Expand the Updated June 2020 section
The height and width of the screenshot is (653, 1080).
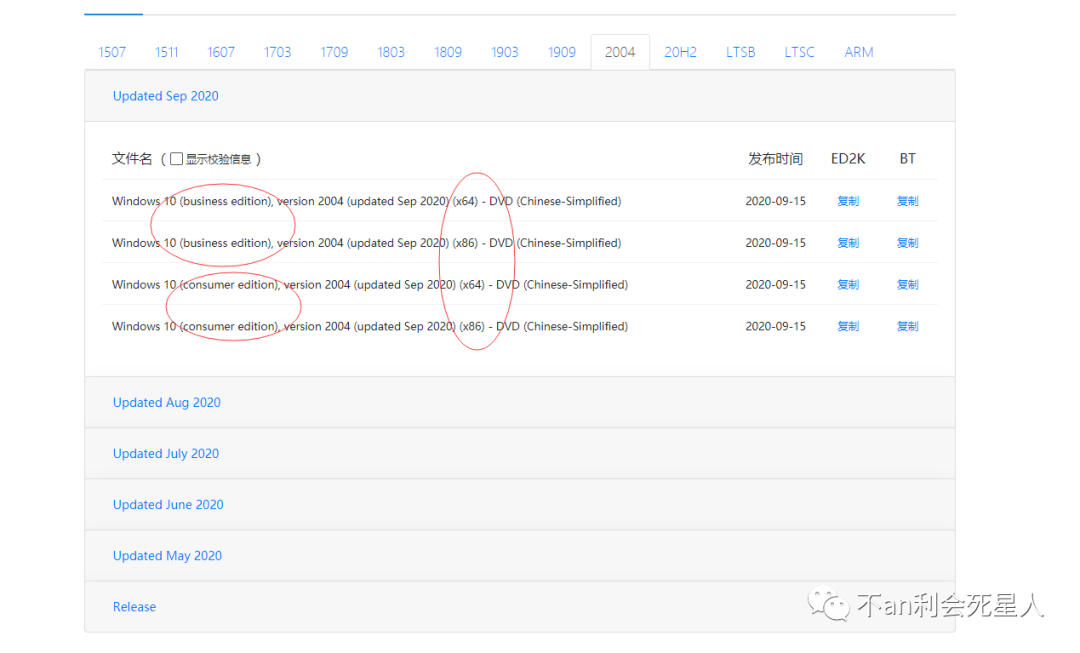pos(168,504)
